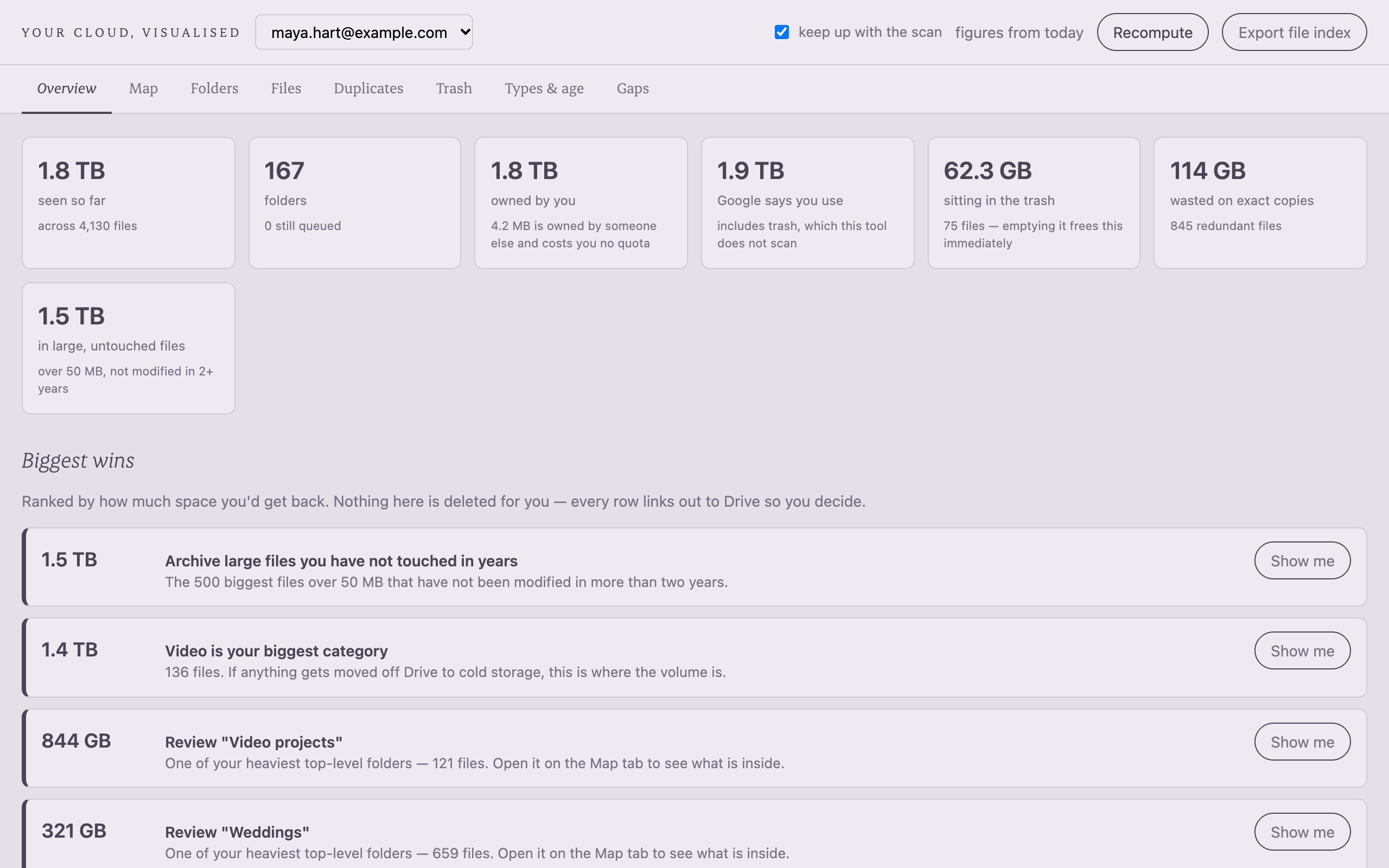Click the Recompute button
Viewport: 1389px width, 868px height.
click(x=1152, y=32)
